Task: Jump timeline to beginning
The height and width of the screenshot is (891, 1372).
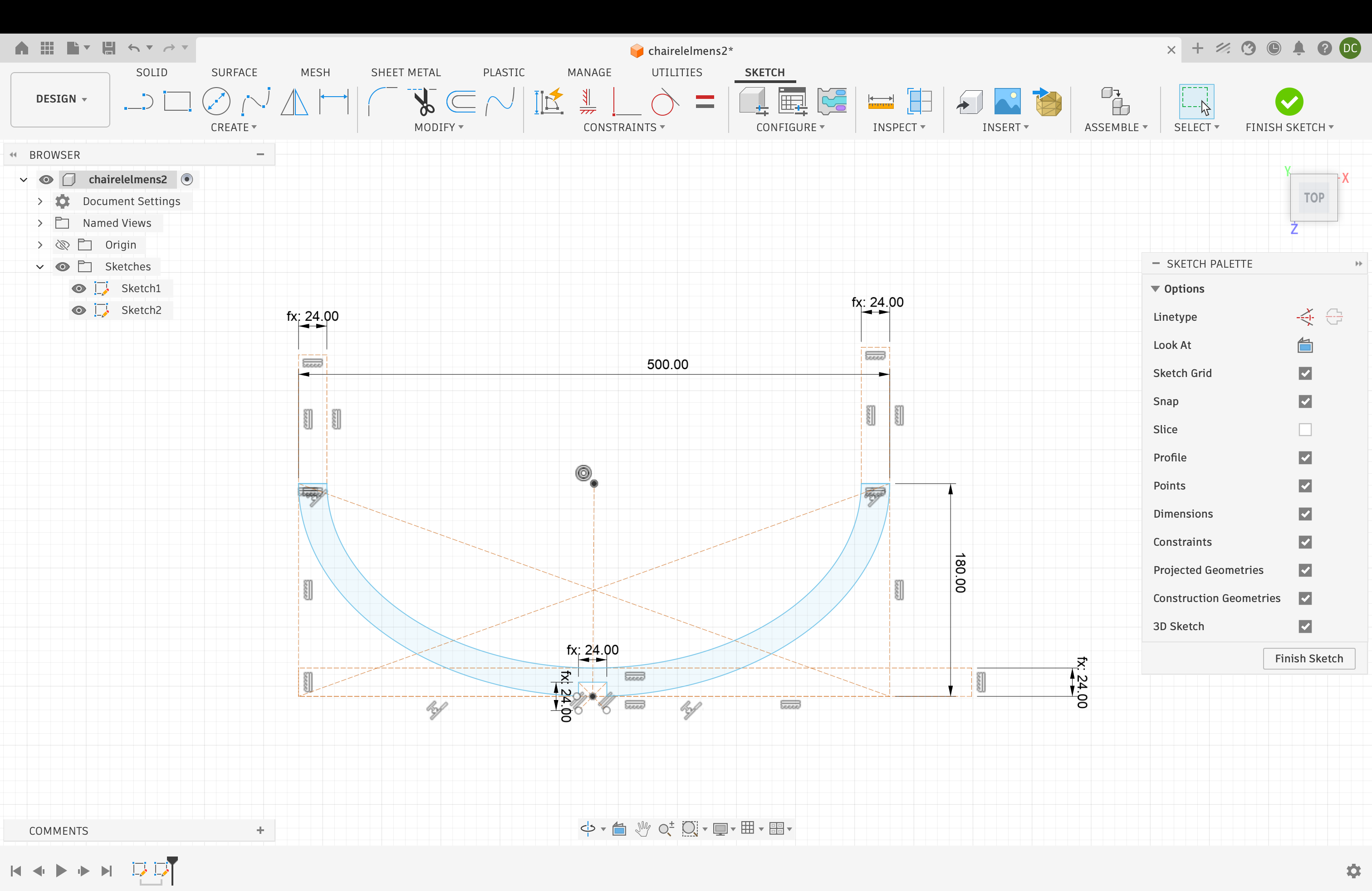Action: click(x=16, y=871)
